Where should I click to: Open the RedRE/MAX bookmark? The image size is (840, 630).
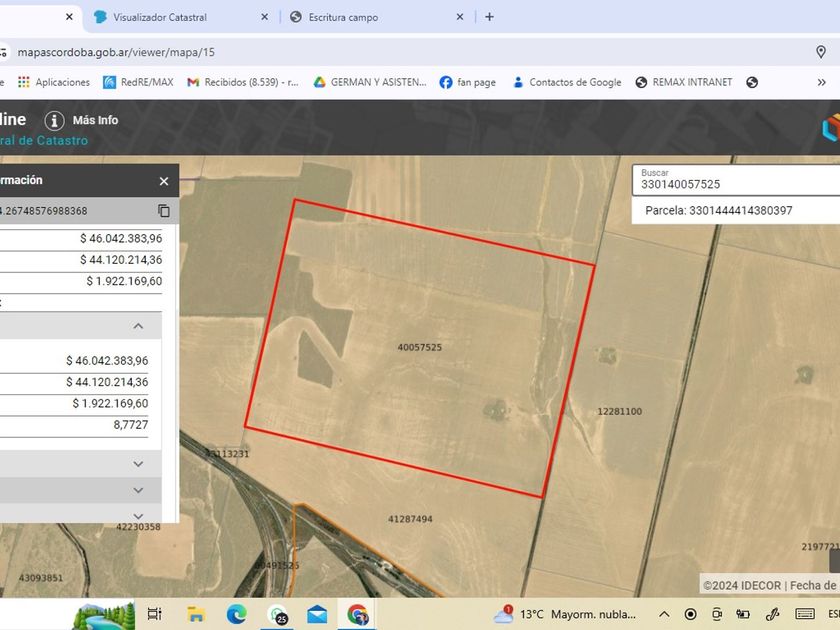click(x=140, y=83)
